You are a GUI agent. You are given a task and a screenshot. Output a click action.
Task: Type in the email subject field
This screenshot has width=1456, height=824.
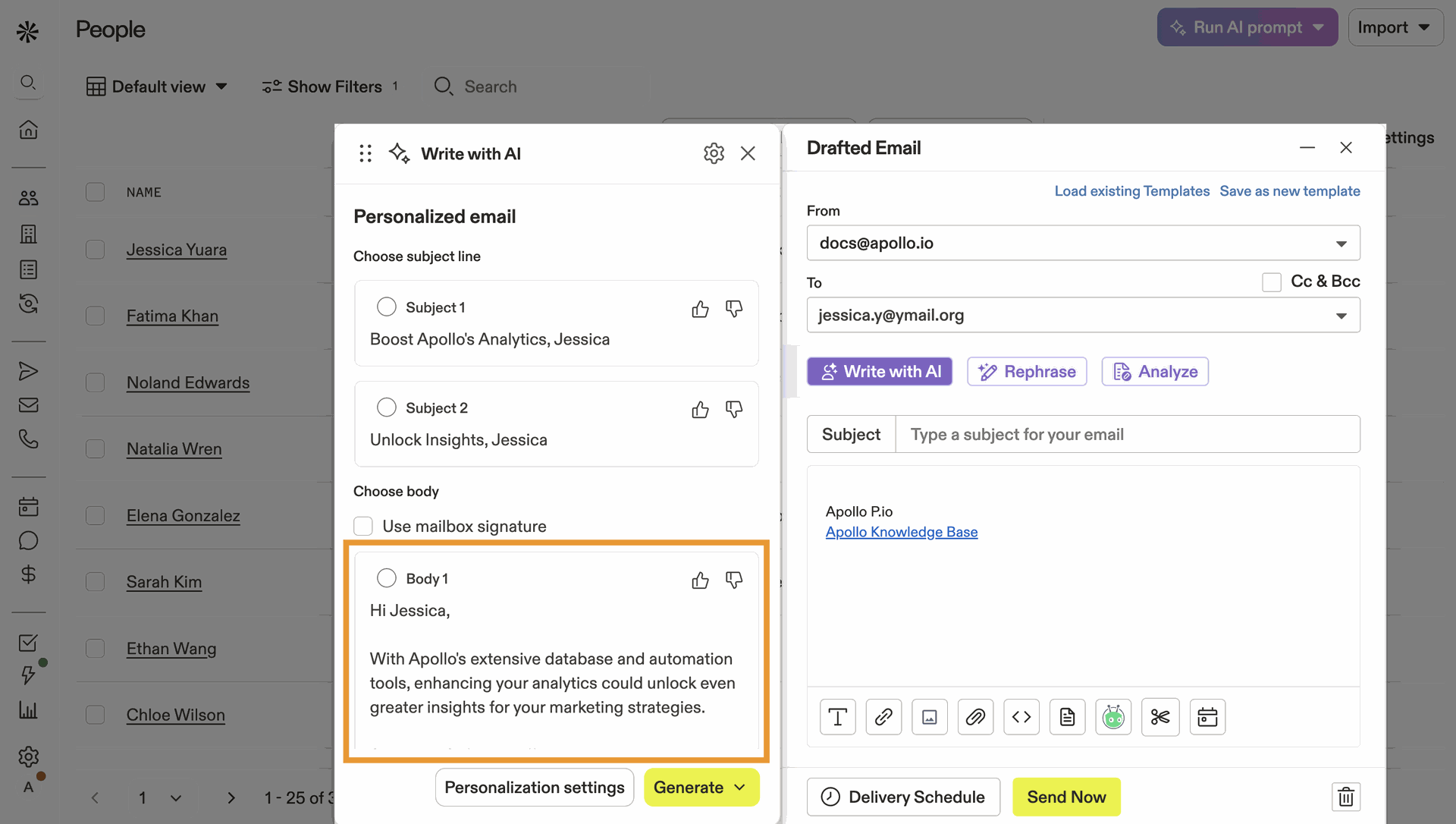1127,435
